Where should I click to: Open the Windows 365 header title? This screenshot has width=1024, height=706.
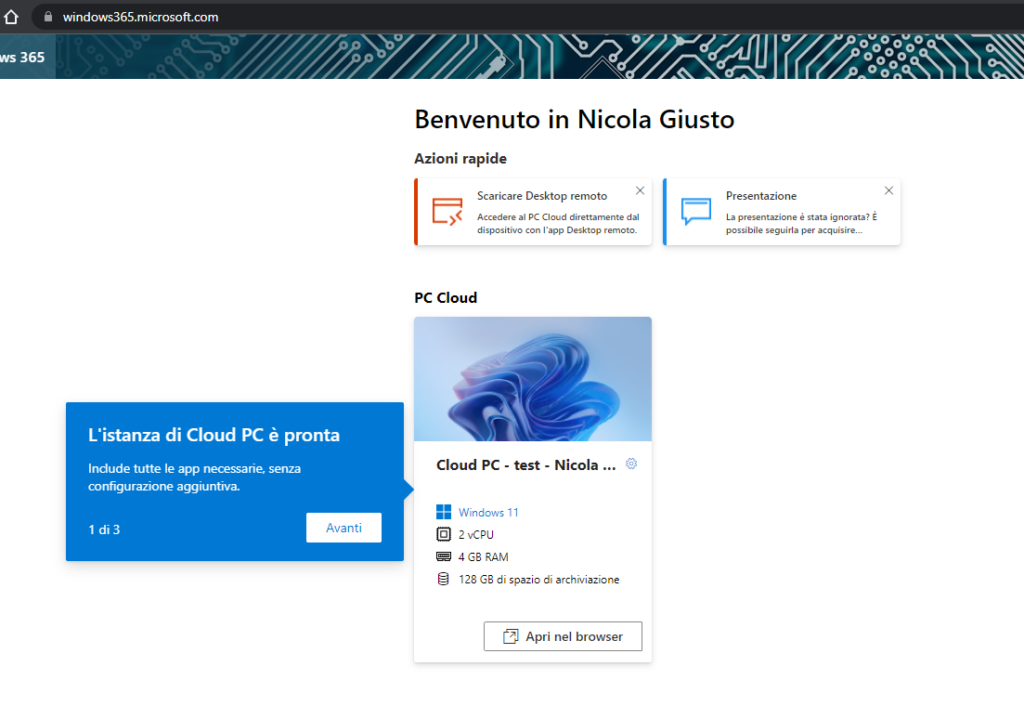(x=23, y=57)
